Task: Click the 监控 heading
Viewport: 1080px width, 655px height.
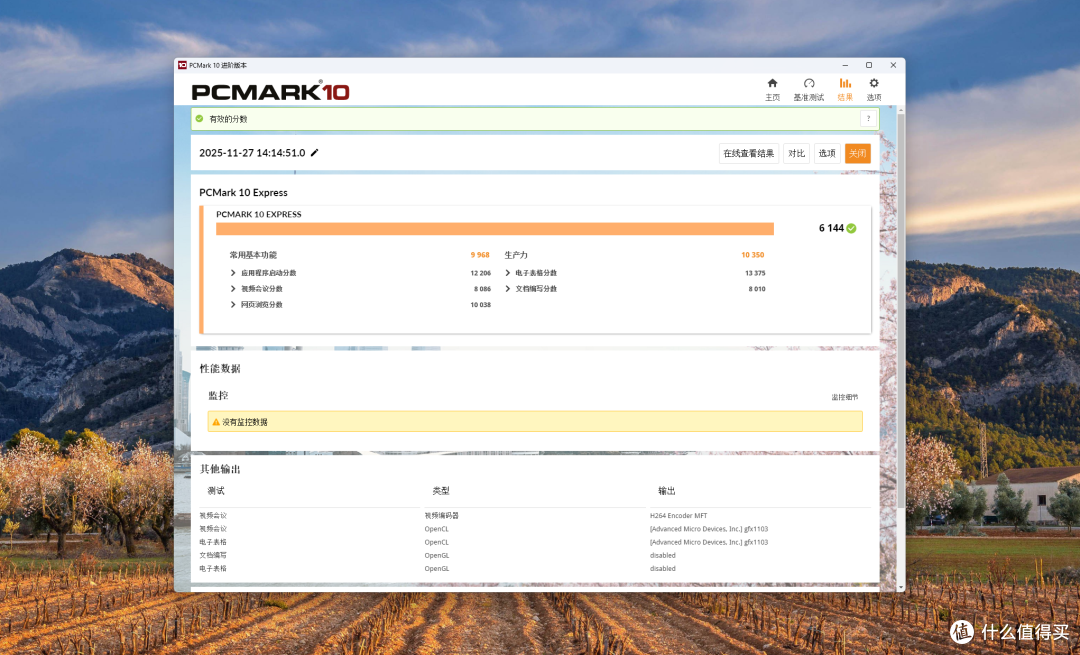Action: 218,395
